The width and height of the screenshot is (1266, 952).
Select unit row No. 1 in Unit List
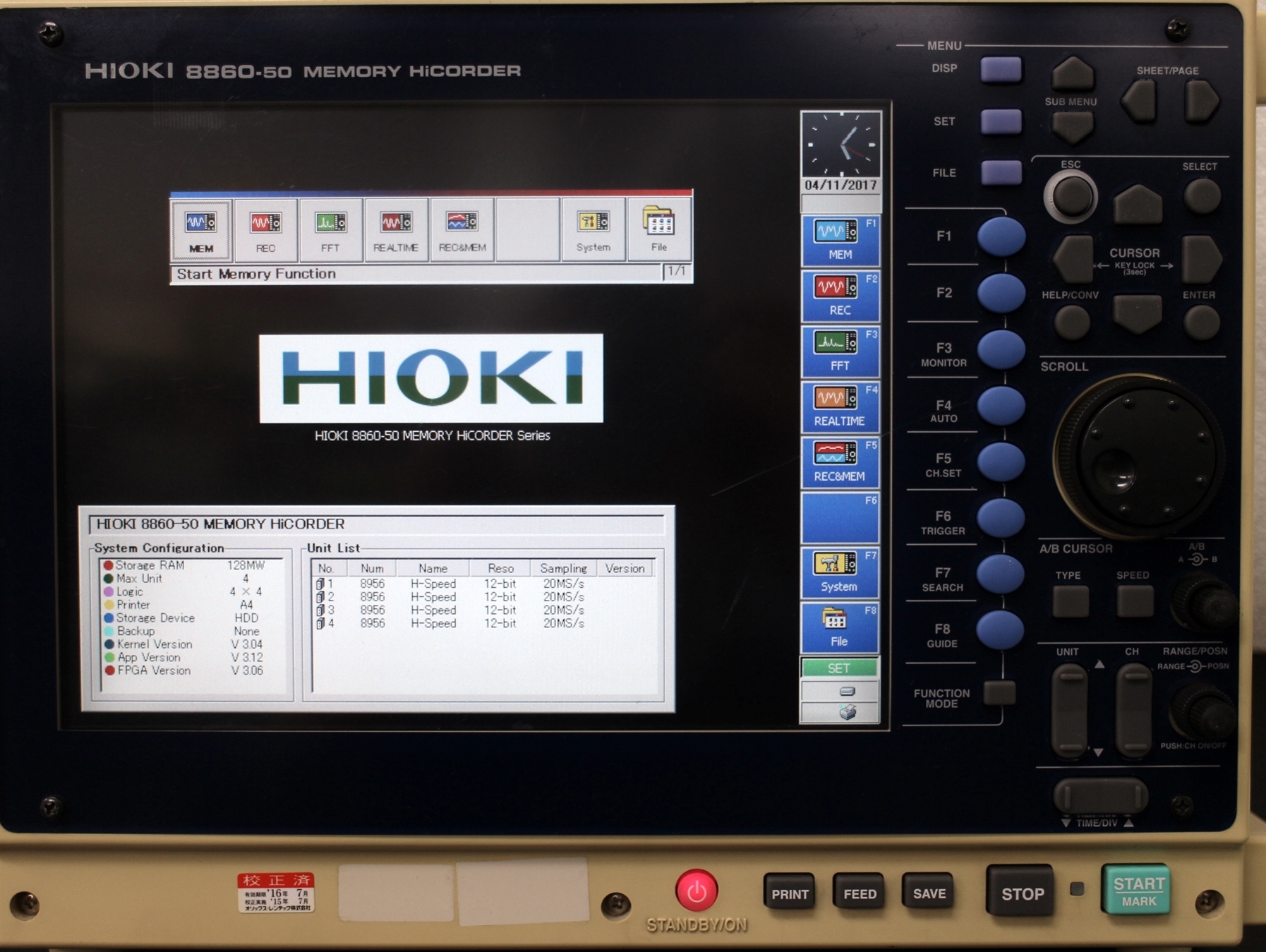click(x=483, y=584)
